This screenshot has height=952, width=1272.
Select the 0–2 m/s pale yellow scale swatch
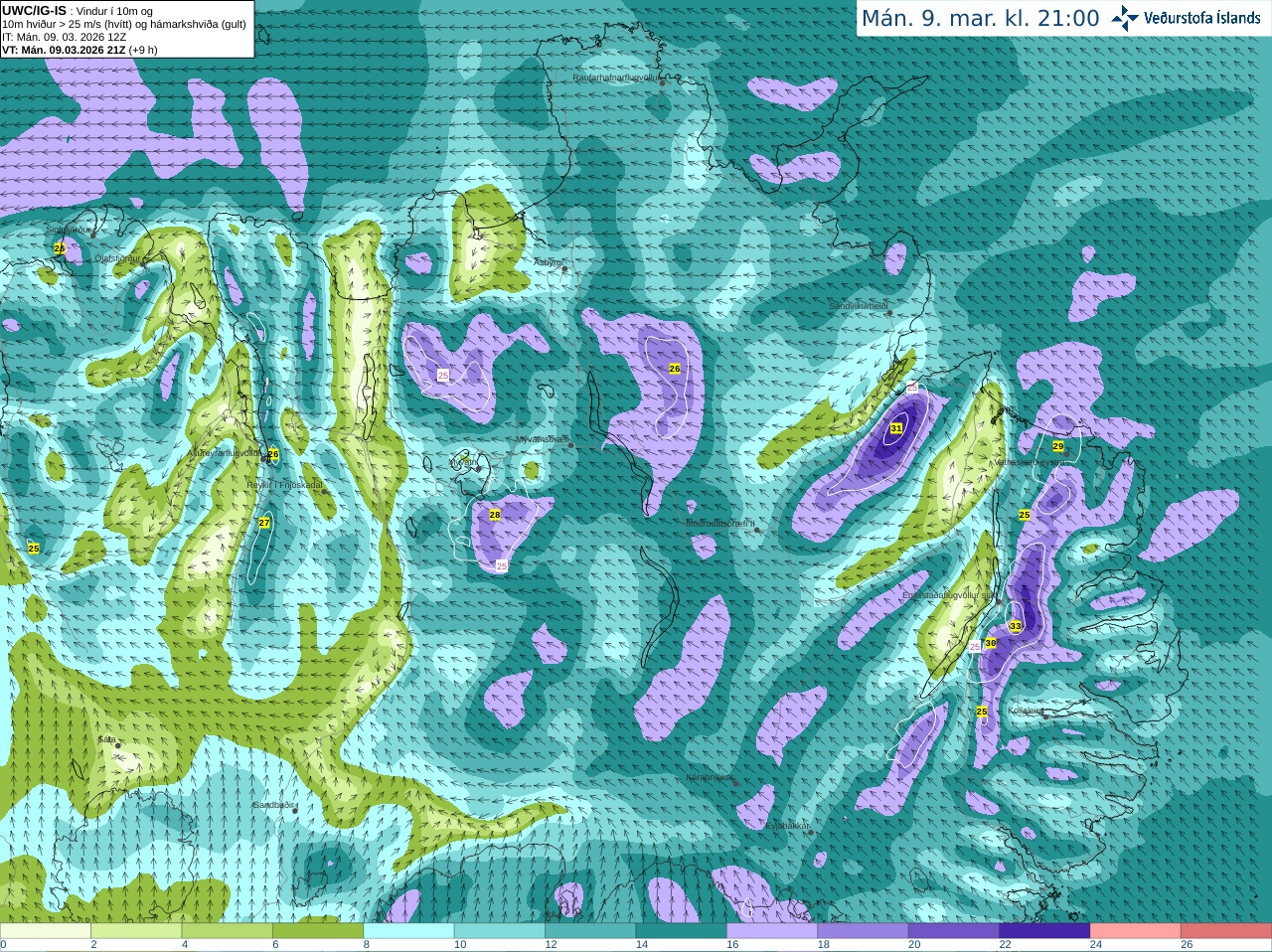click(x=46, y=931)
